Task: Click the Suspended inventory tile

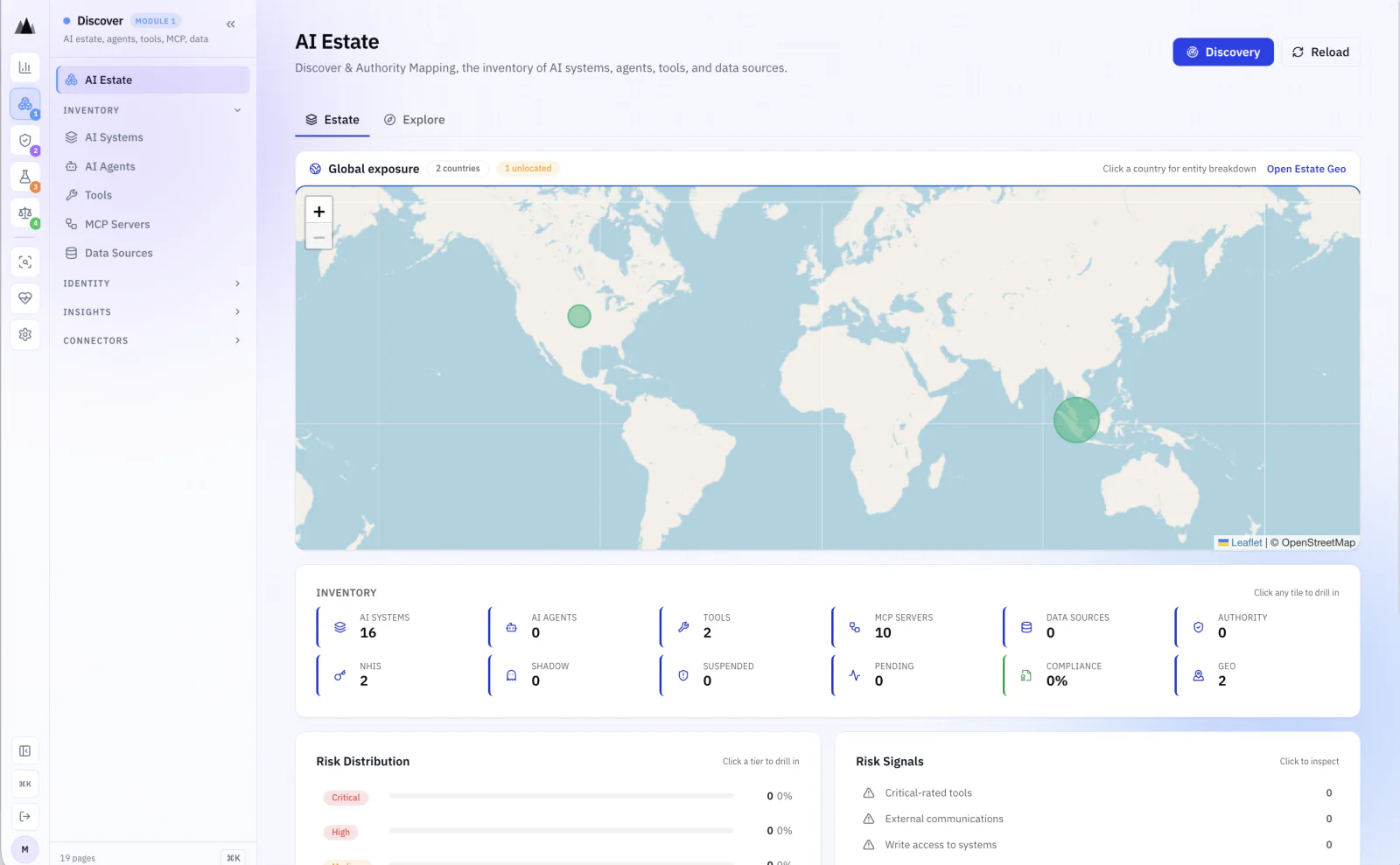Action: 742,674
